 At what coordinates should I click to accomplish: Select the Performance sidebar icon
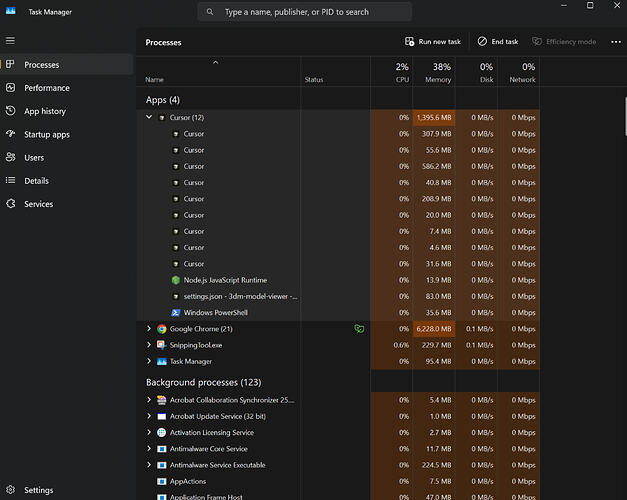coord(10,87)
